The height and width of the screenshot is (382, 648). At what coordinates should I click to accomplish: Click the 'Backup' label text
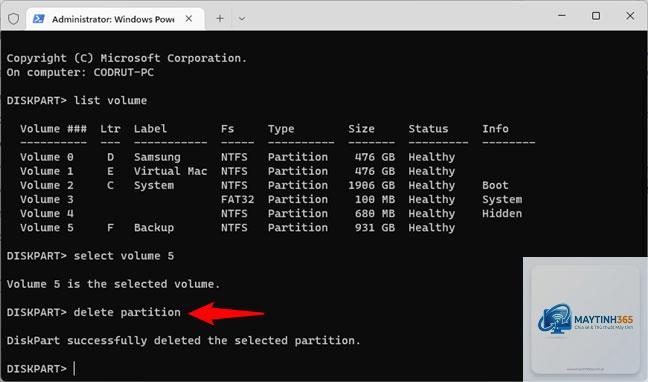(x=154, y=228)
